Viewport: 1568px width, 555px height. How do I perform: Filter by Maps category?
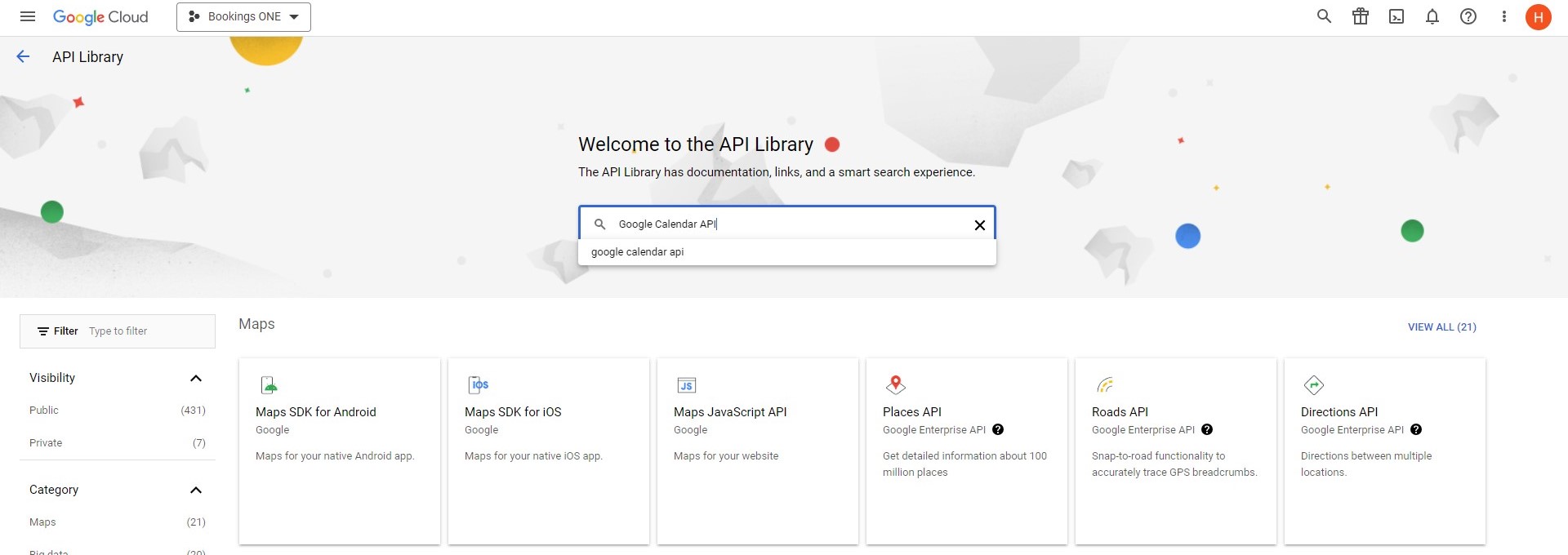[x=42, y=522]
